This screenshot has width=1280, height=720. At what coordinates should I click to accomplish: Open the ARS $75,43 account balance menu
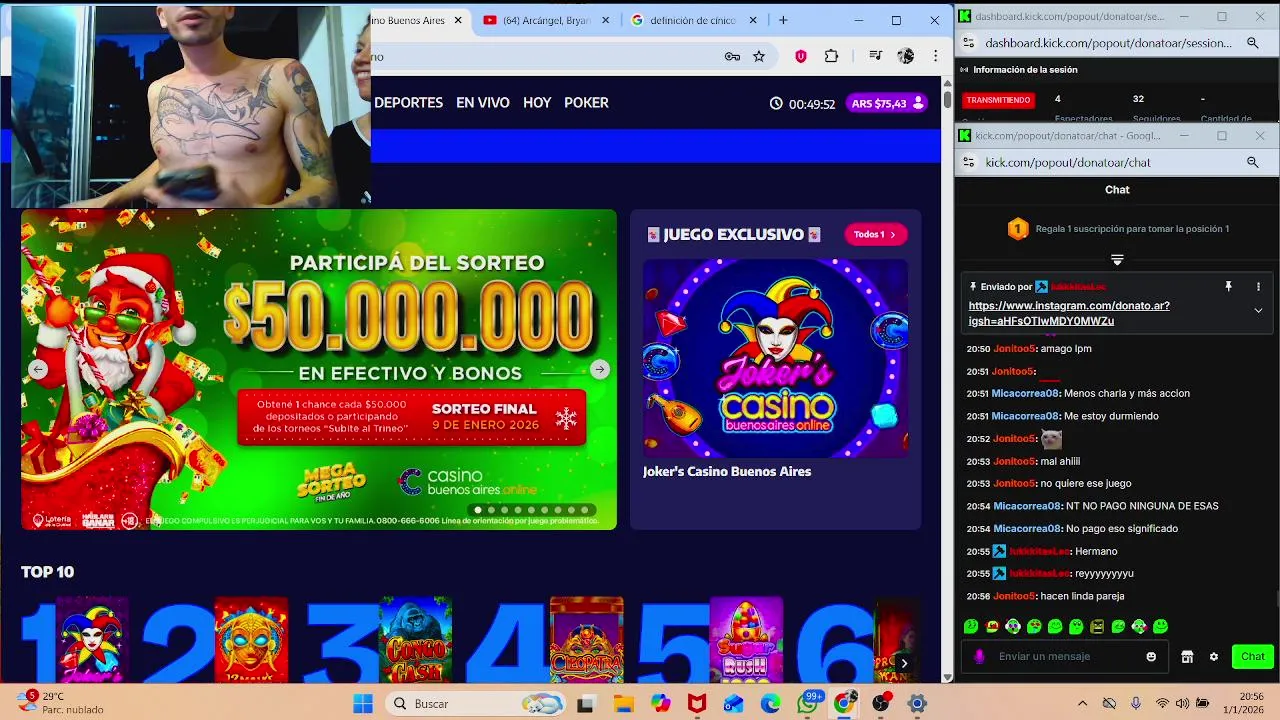click(887, 103)
